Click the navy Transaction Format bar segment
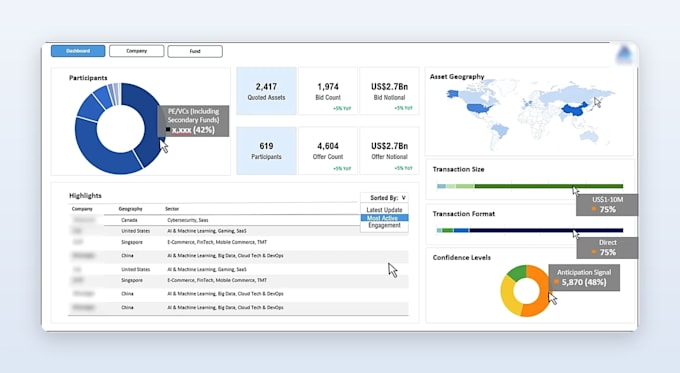680x373 pixels. pos(546,230)
